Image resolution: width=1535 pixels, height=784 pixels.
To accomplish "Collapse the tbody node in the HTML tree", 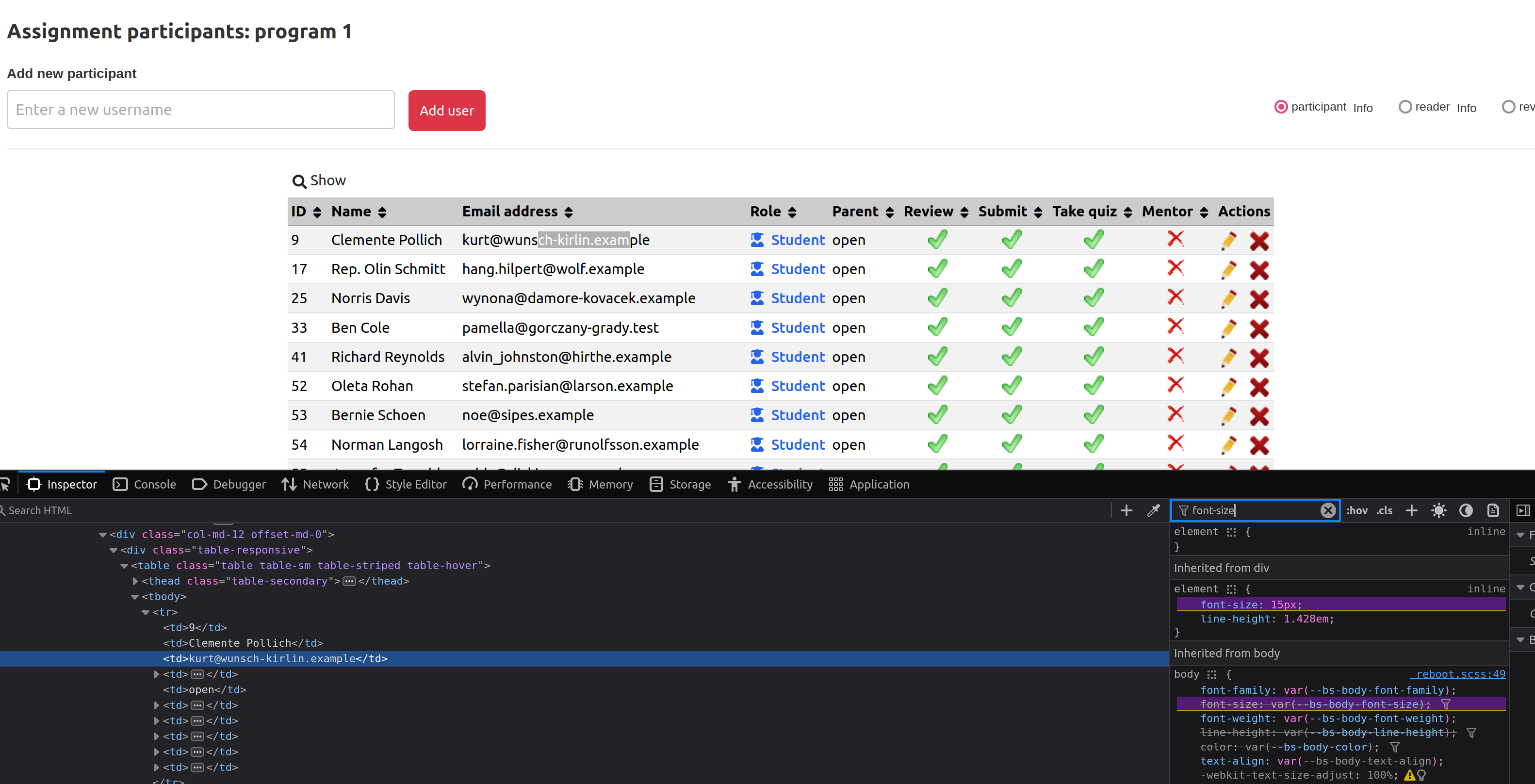I will [135, 596].
